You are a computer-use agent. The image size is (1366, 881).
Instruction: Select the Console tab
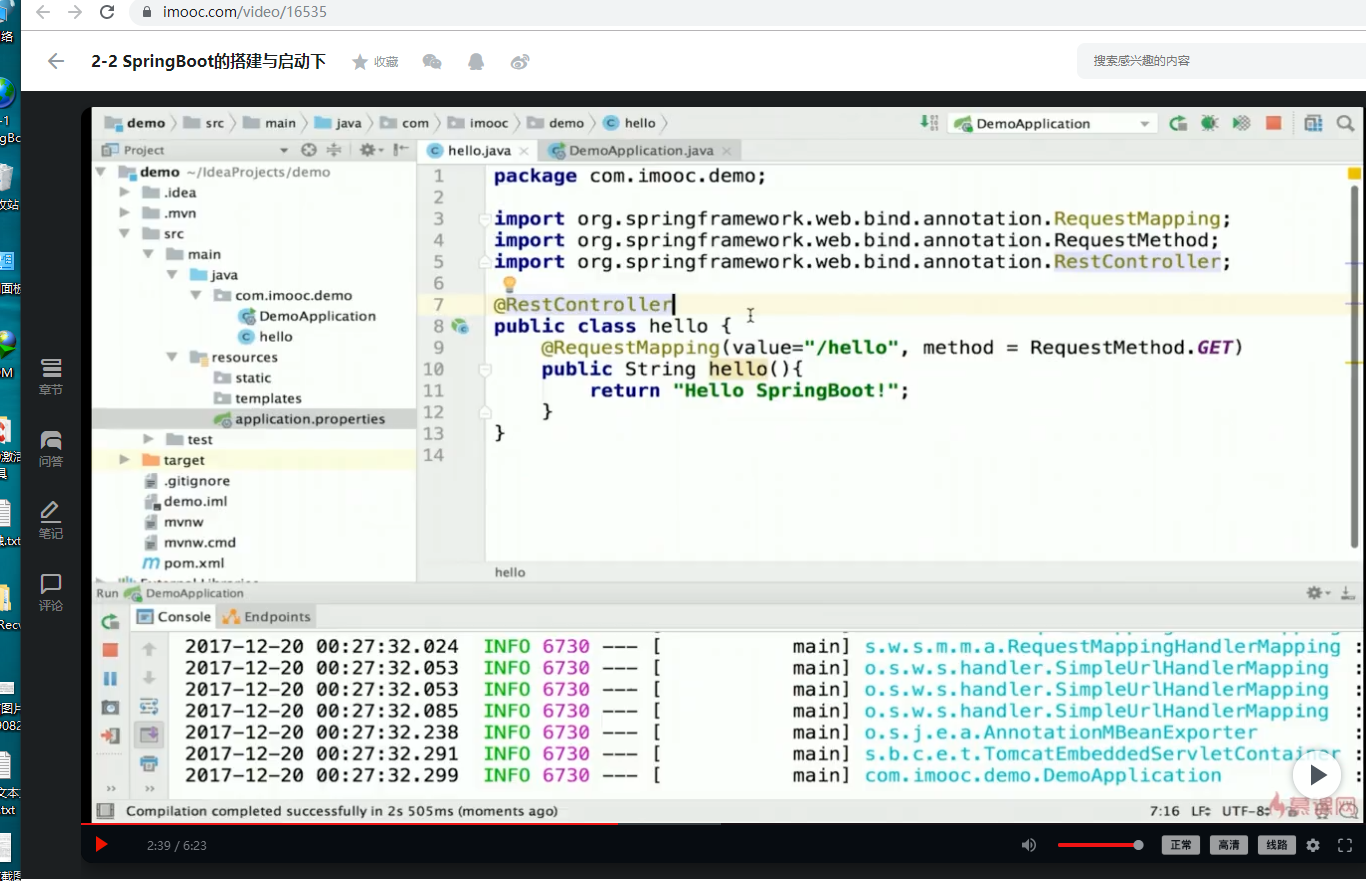point(174,617)
